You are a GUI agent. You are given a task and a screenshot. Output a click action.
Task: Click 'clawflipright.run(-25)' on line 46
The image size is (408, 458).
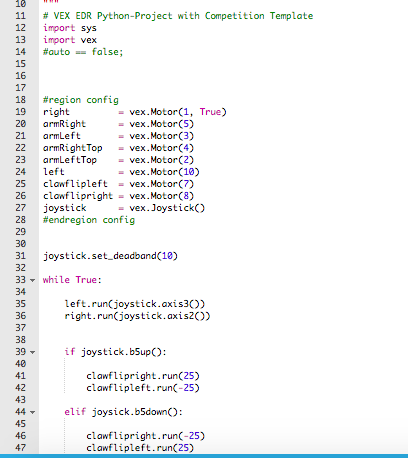click(x=146, y=436)
